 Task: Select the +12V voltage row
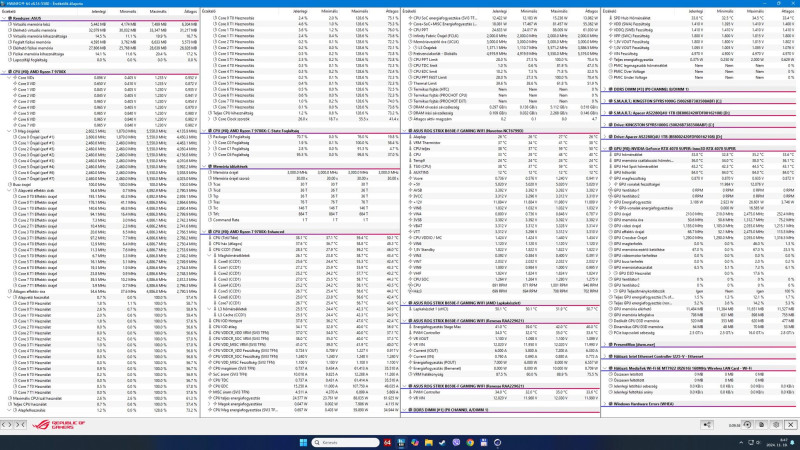[501, 203]
